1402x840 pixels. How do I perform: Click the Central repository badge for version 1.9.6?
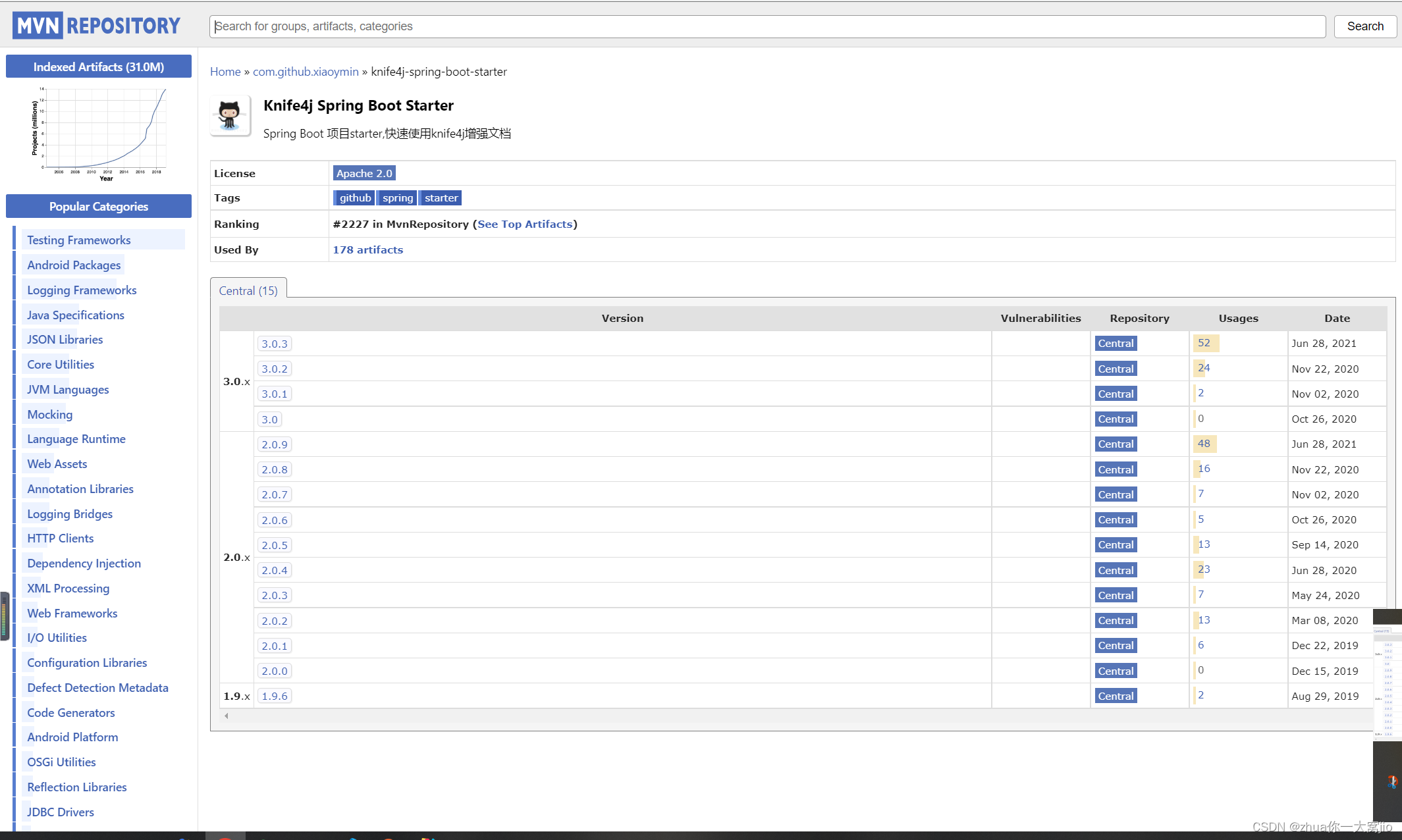click(x=1116, y=696)
